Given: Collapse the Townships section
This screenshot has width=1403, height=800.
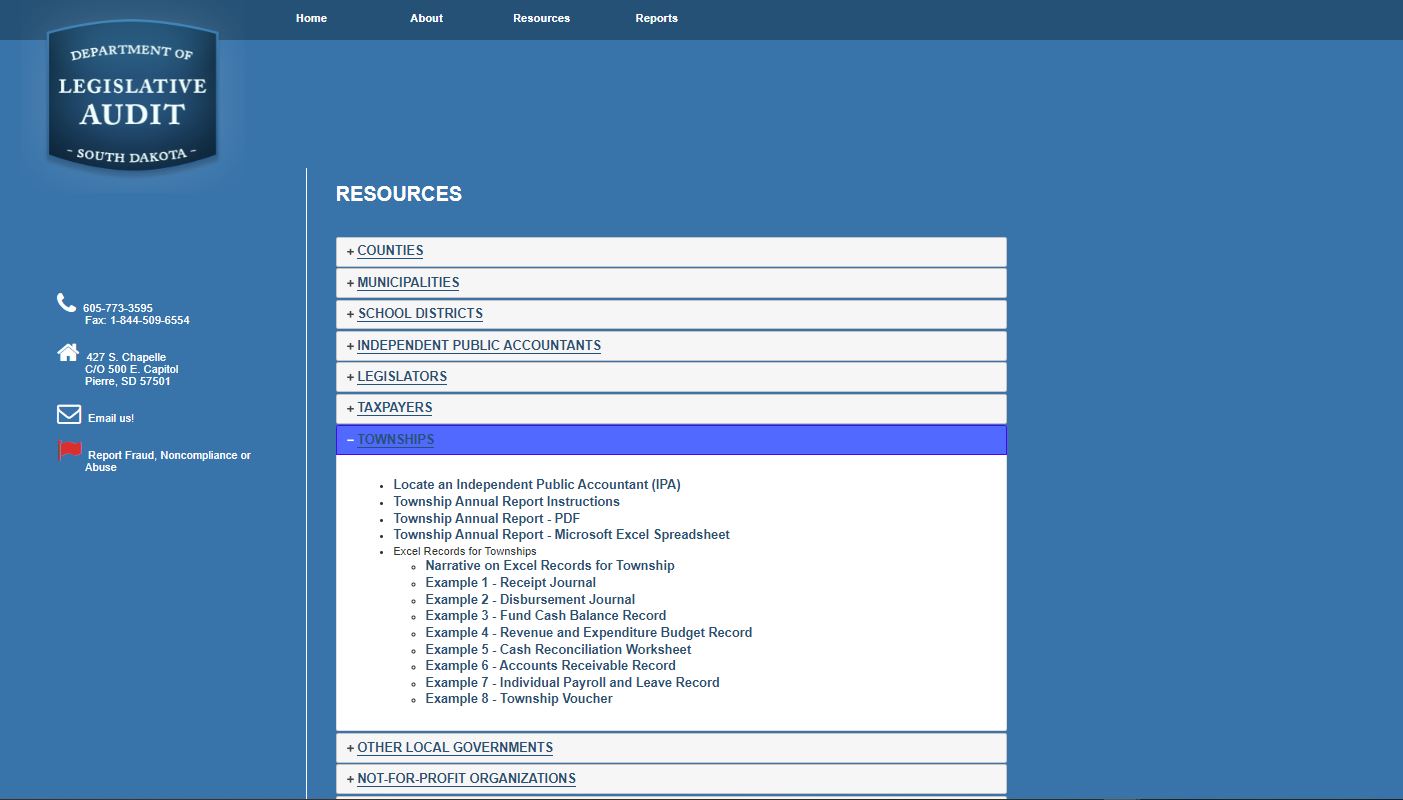Looking at the screenshot, I should [x=395, y=440].
